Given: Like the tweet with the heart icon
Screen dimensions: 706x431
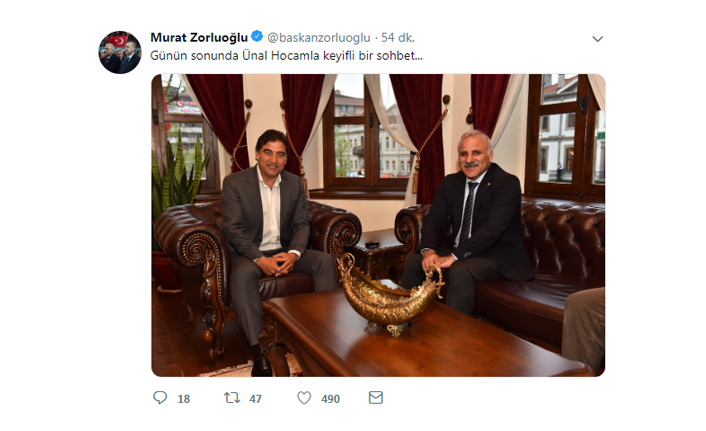Looking at the screenshot, I should [304, 398].
